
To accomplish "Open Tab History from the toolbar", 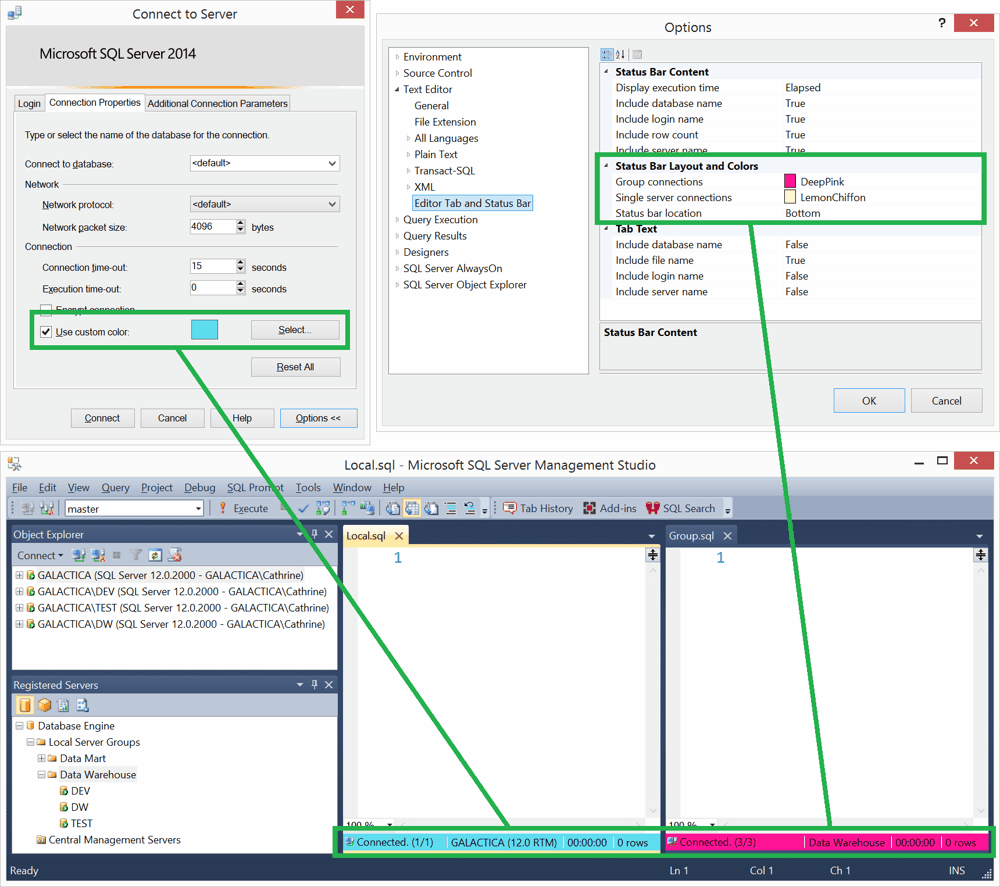I will pos(538,509).
